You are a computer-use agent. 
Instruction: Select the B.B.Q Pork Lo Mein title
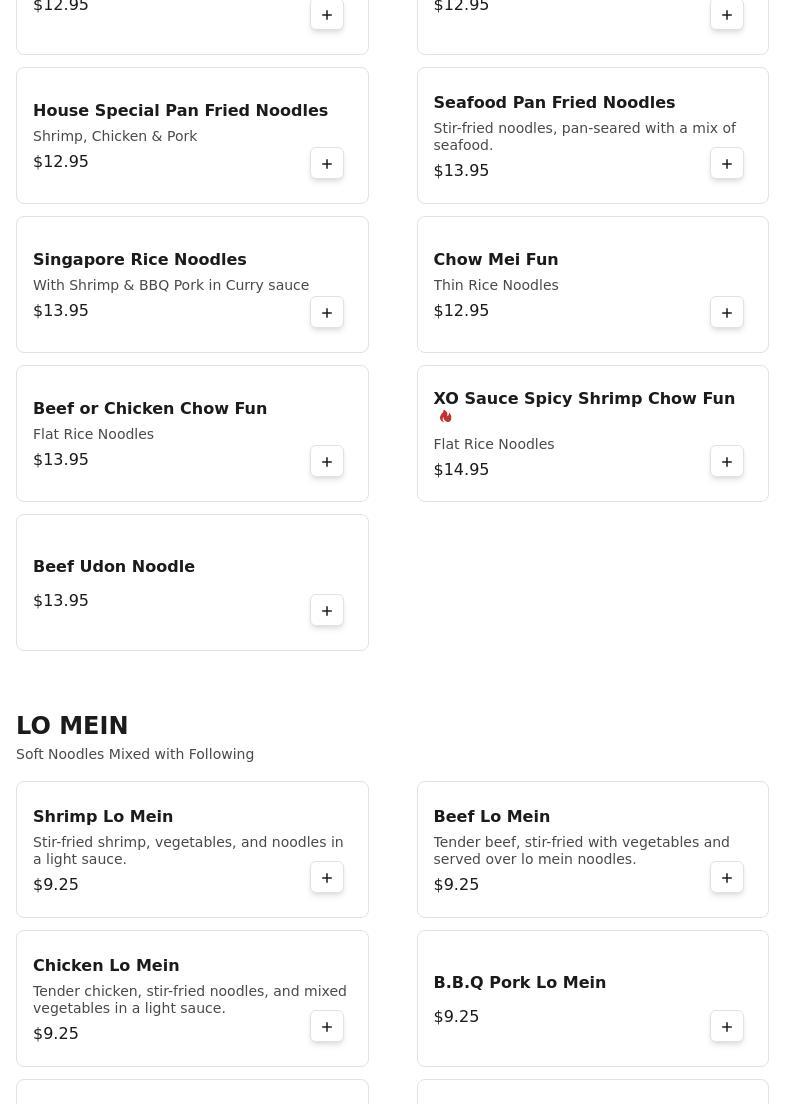pyautogui.click(x=519, y=982)
